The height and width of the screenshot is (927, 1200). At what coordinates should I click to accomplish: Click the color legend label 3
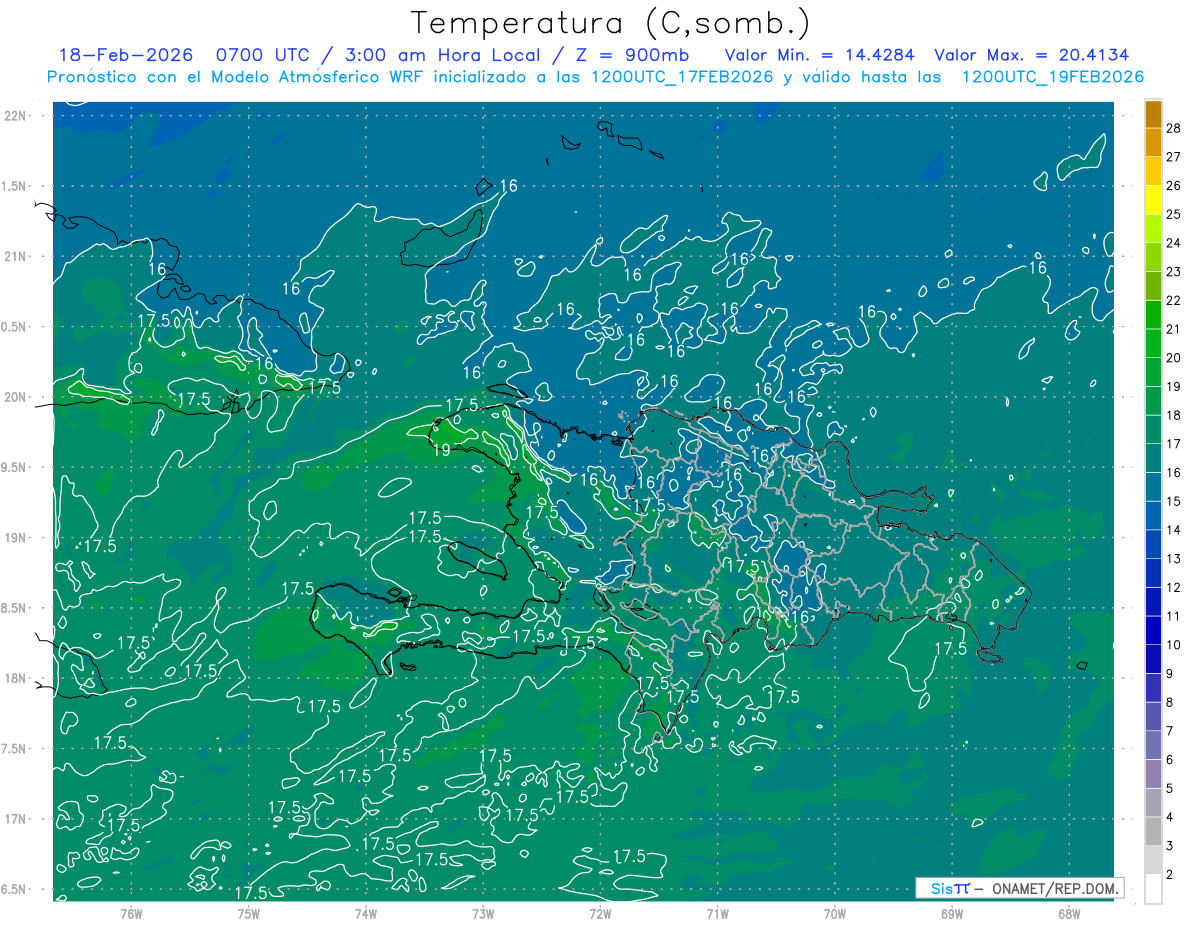1170,846
